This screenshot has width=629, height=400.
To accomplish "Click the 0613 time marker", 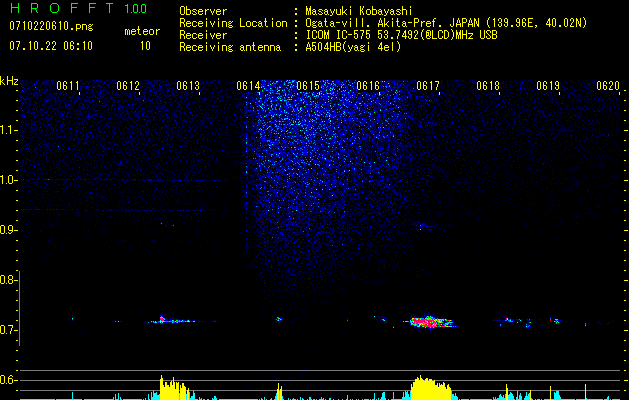I will click(188, 86).
